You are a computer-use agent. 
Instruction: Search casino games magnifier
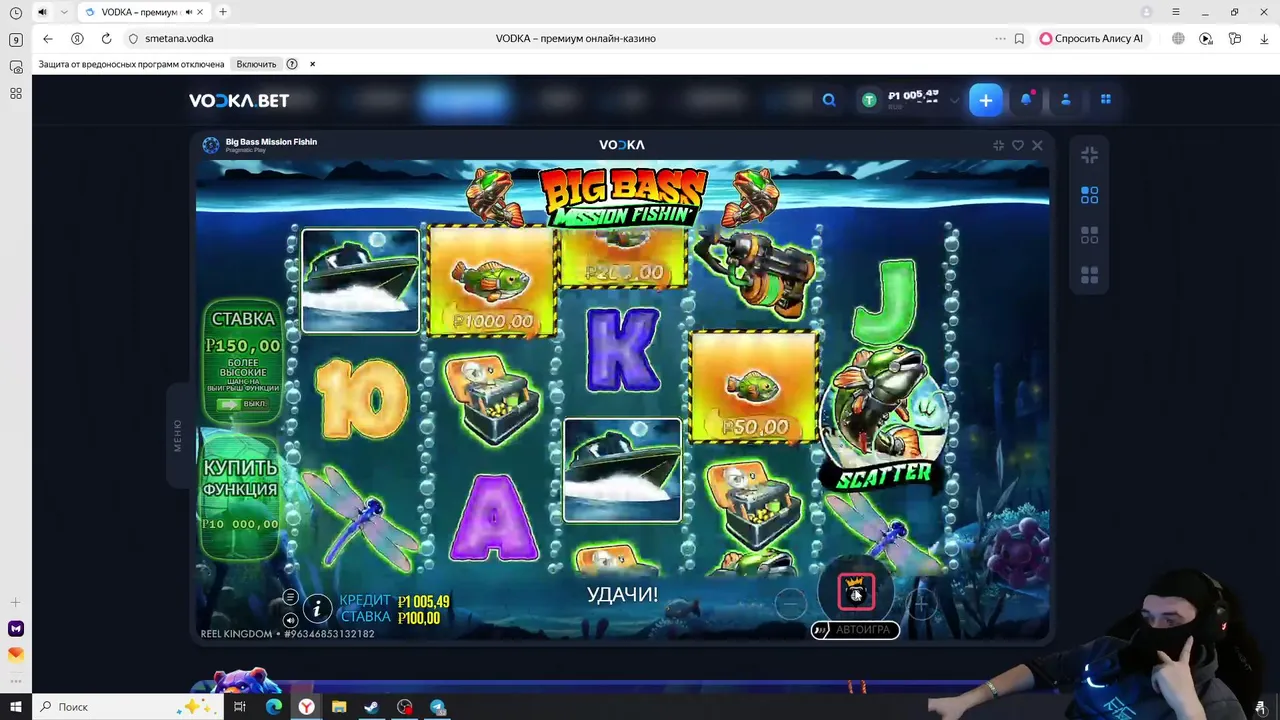pyautogui.click(x=829, y=100)
